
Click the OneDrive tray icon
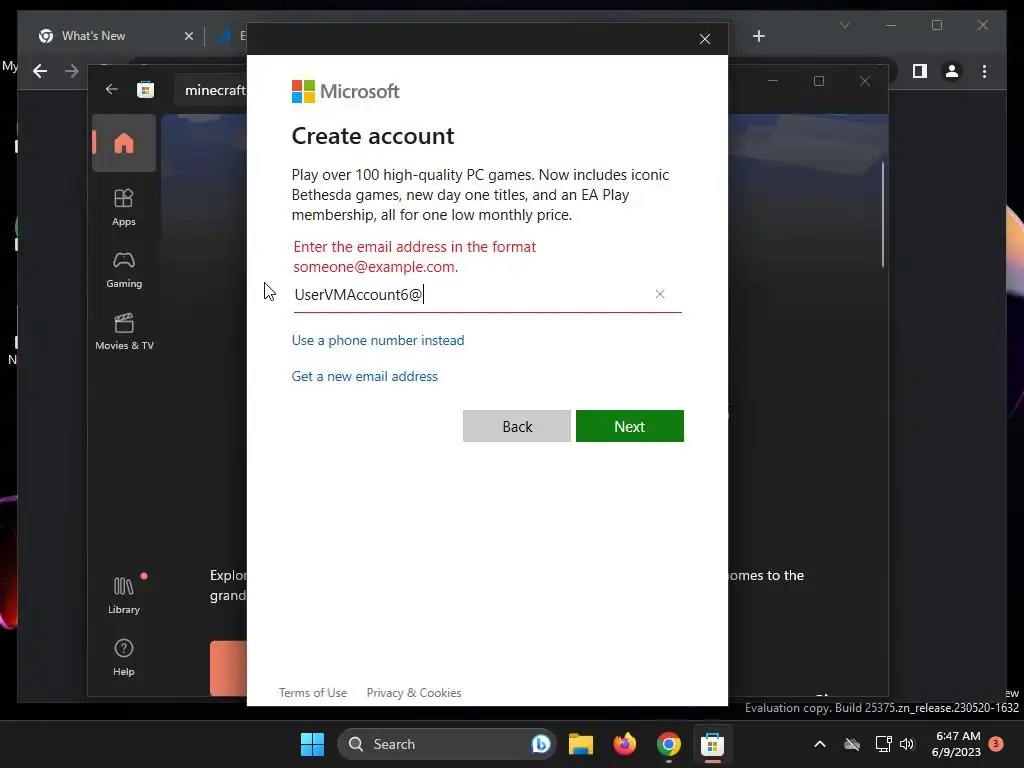coord(852,744)
